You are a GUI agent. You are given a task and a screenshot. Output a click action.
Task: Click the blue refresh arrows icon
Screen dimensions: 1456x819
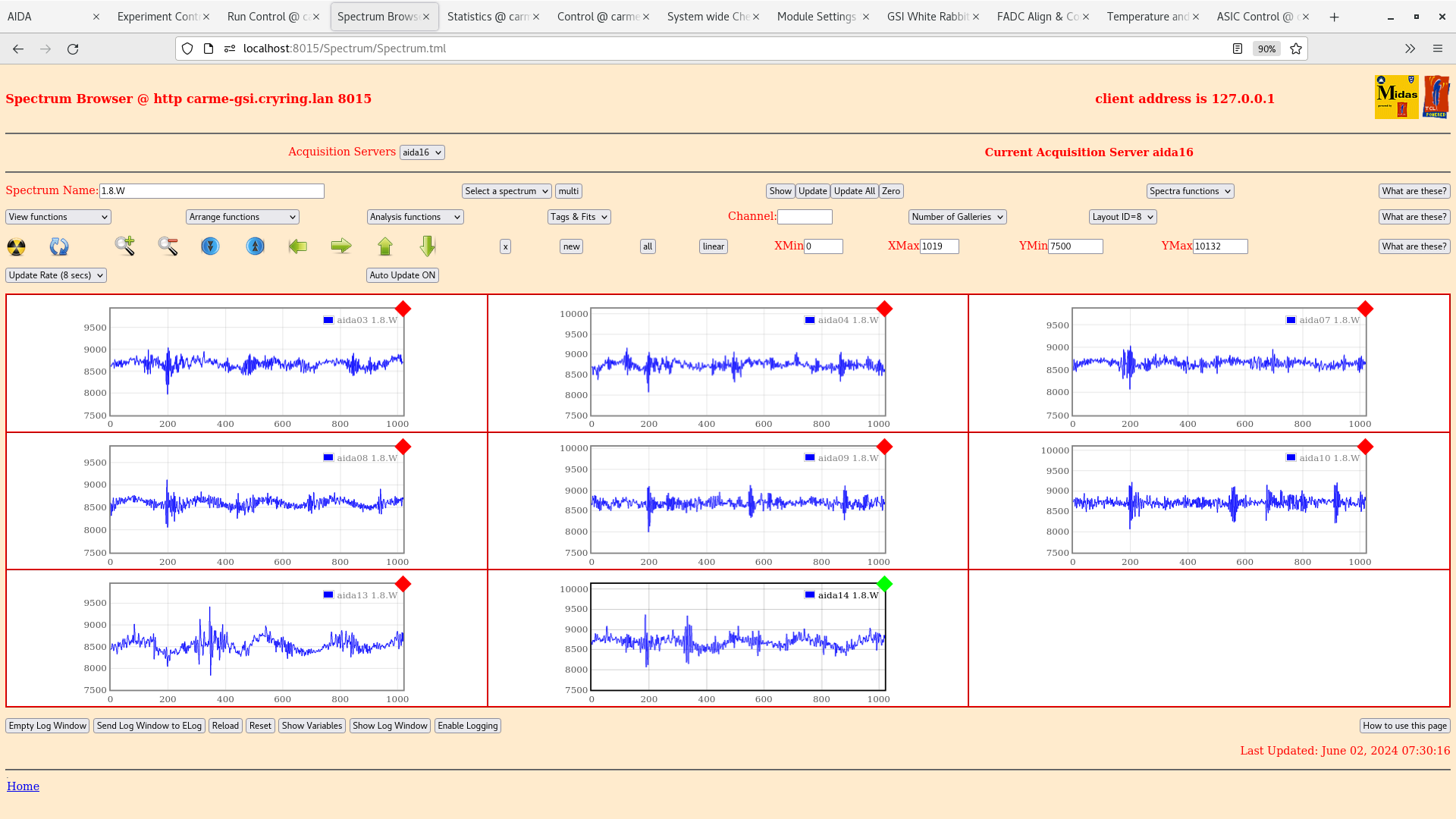59,246
